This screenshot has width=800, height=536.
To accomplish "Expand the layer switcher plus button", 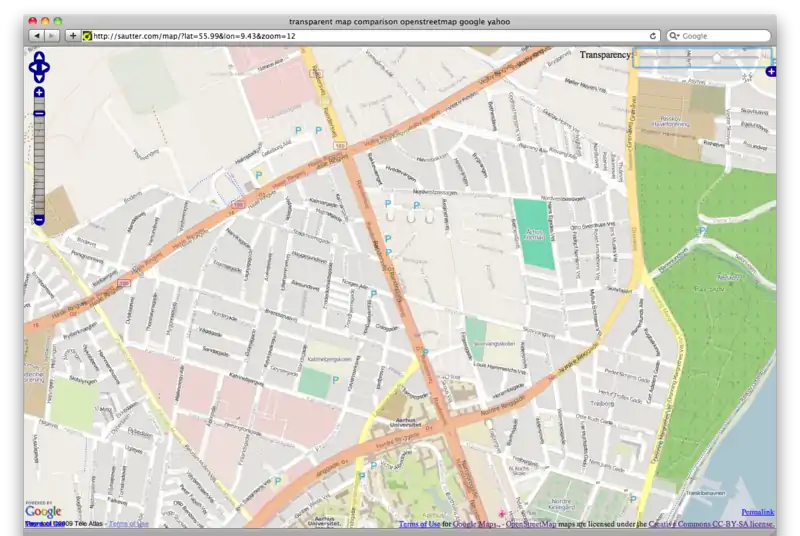I will point(770,72).
